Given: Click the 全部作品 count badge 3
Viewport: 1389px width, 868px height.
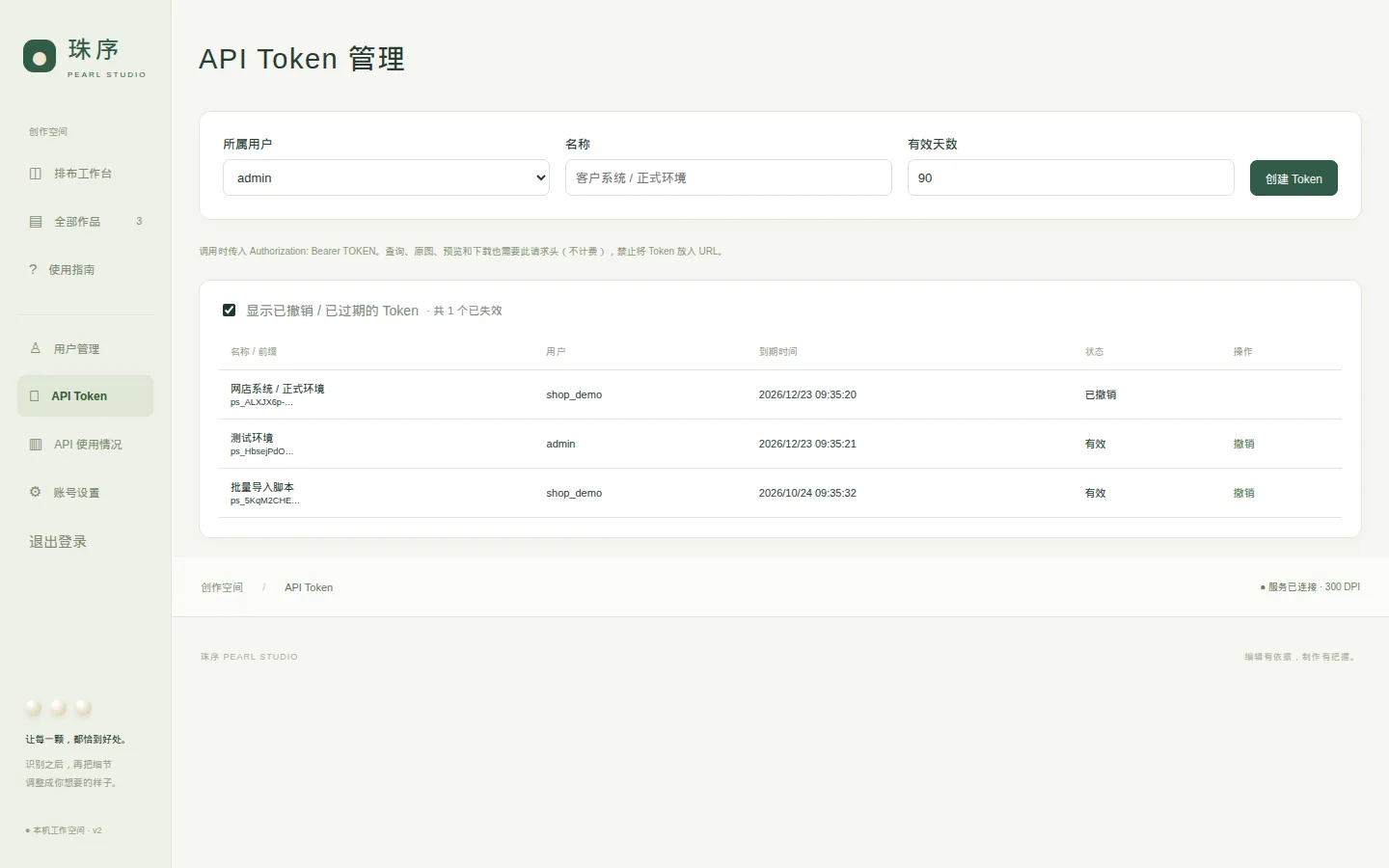Looking at the screenshot, I should (139, 222).
